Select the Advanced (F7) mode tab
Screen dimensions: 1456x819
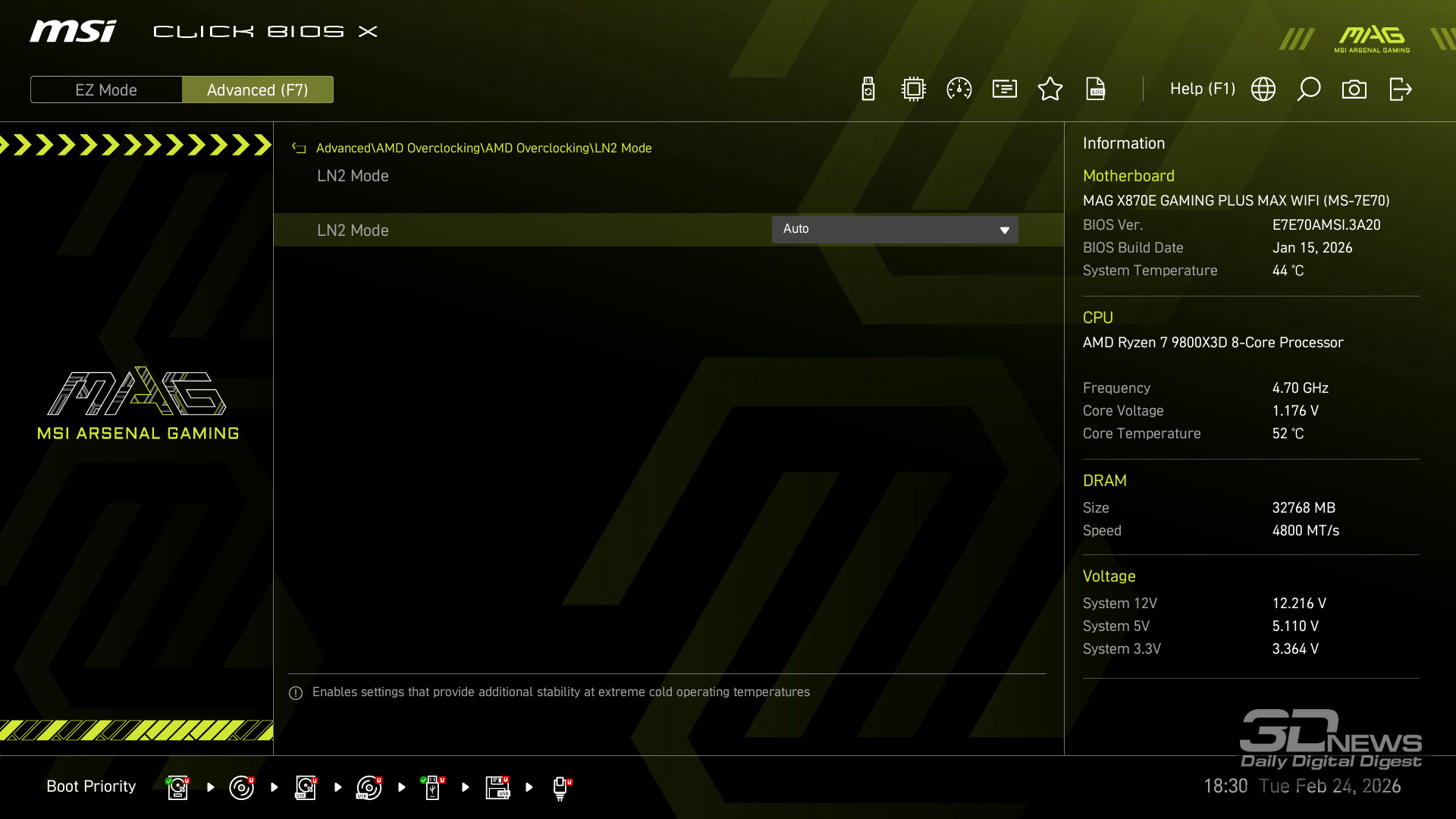pyautogui.click(x=258, y=89)
